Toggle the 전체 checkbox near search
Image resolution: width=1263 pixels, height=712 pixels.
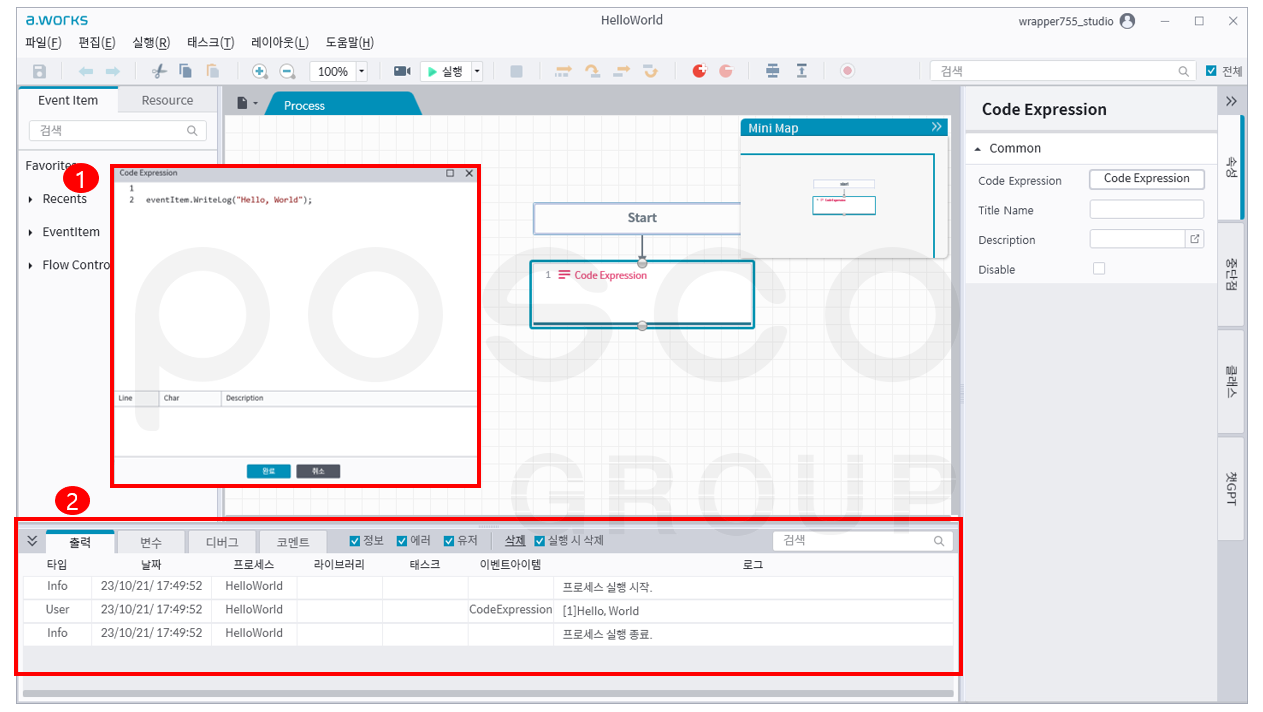coord(1212,71)
